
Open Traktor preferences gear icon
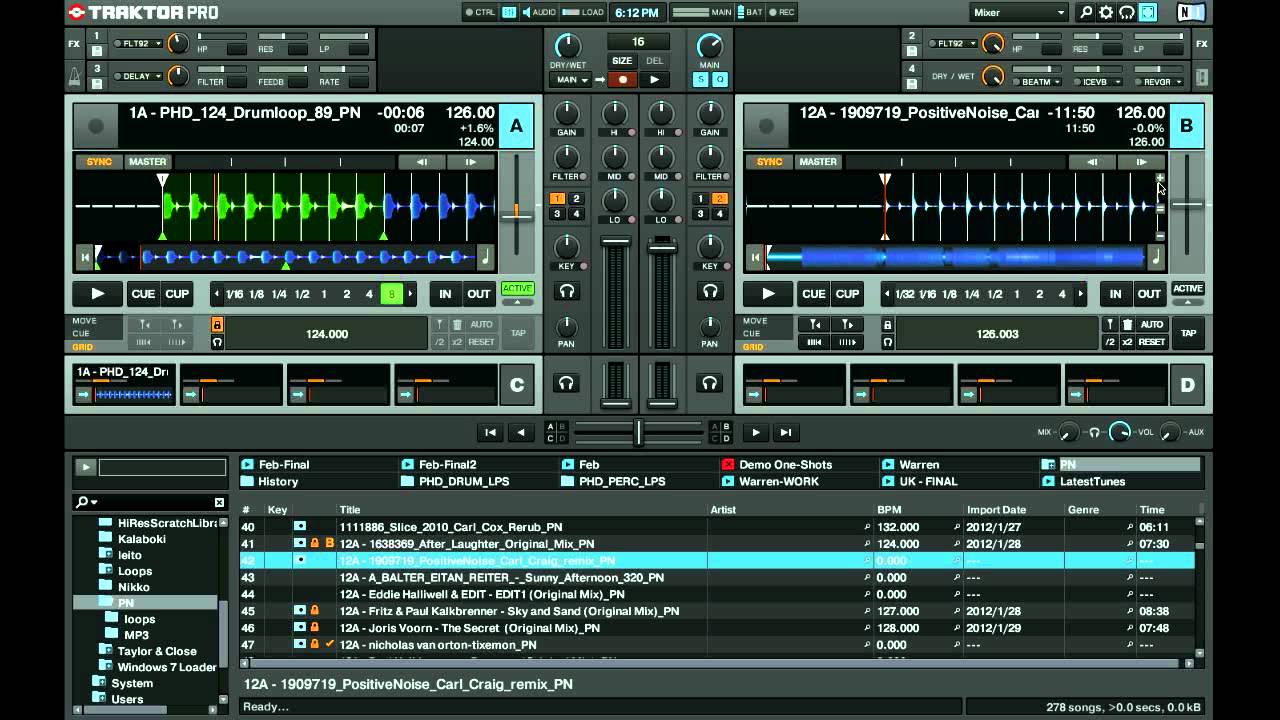coord(1106,13)
